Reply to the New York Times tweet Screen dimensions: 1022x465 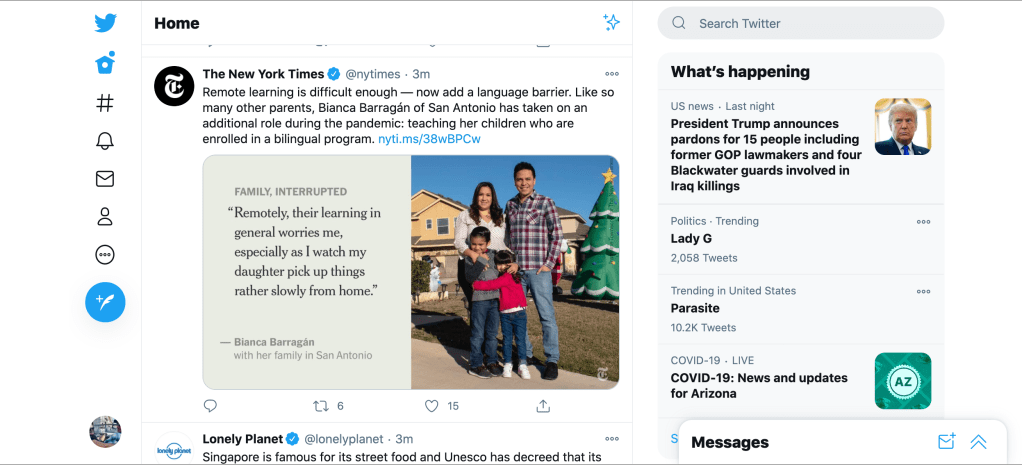coord(210,406)
